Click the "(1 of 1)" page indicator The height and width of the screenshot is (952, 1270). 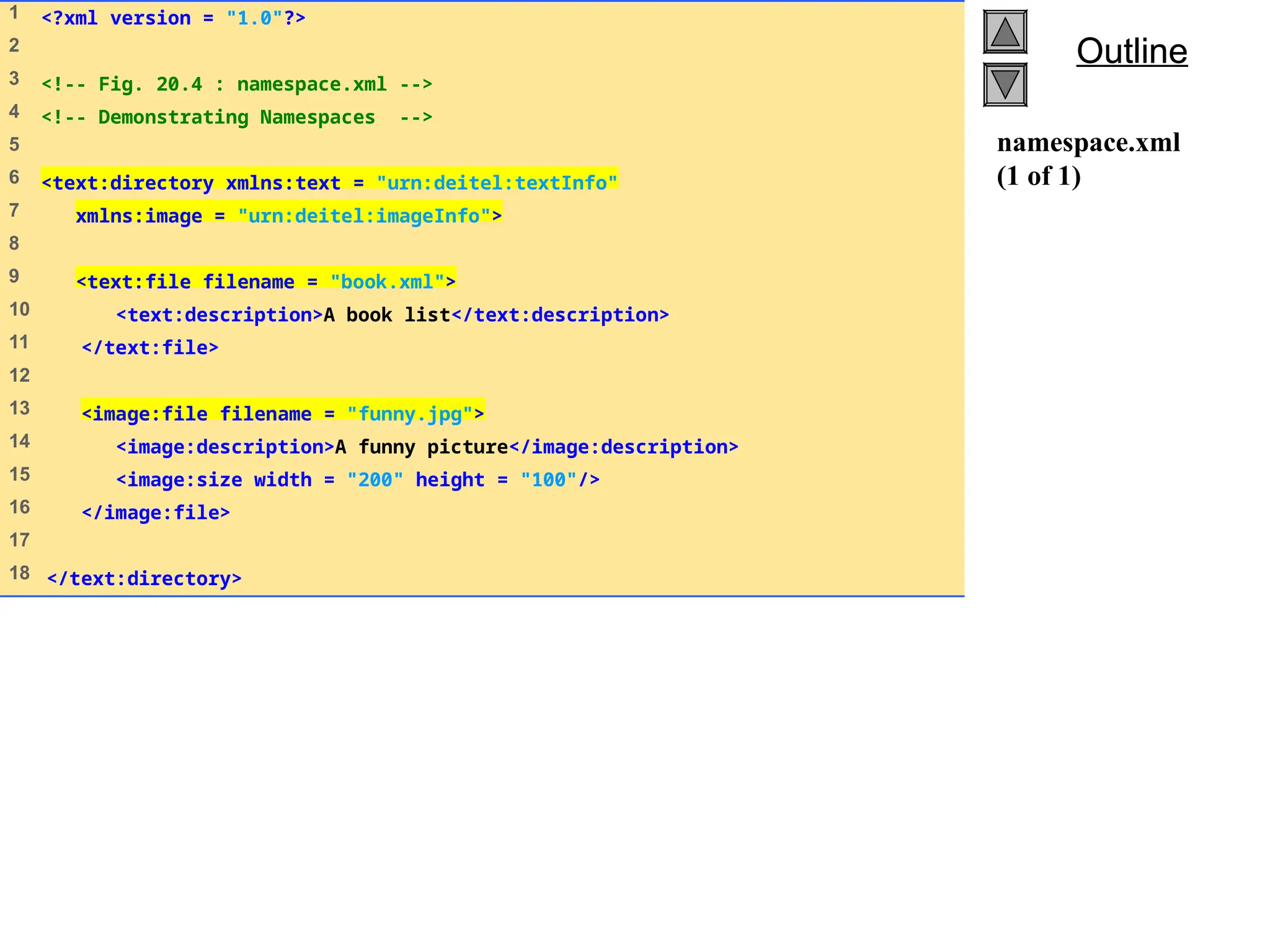point(1039,177)
